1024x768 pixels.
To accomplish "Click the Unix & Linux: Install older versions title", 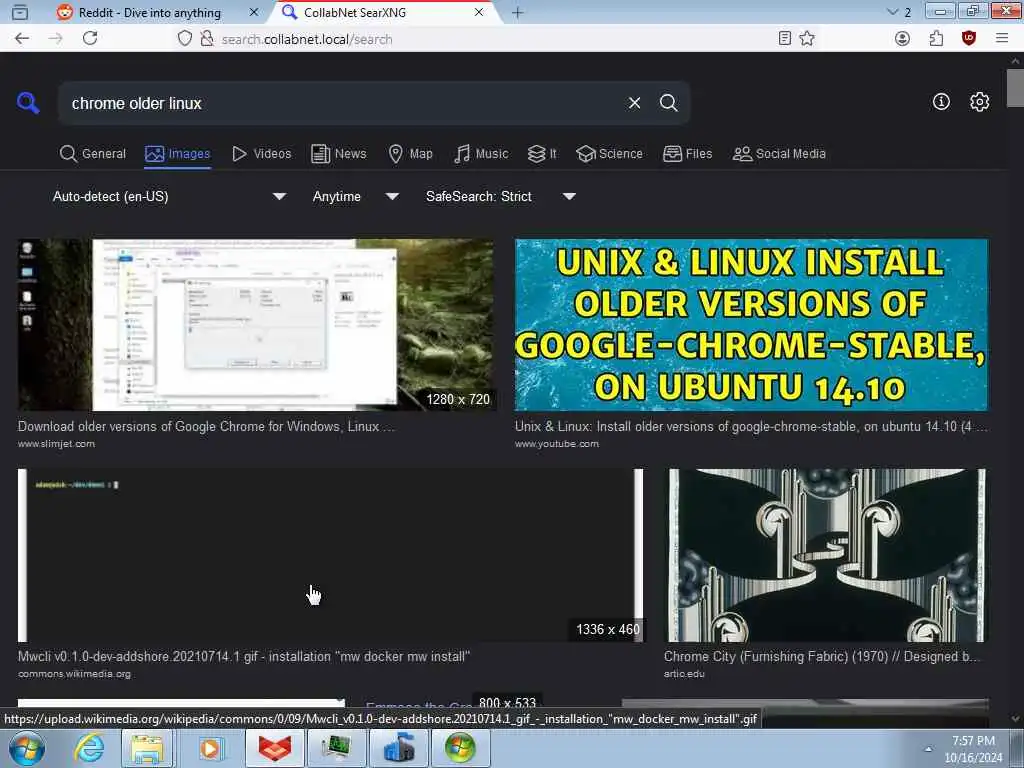I will (x=751, y=426).
